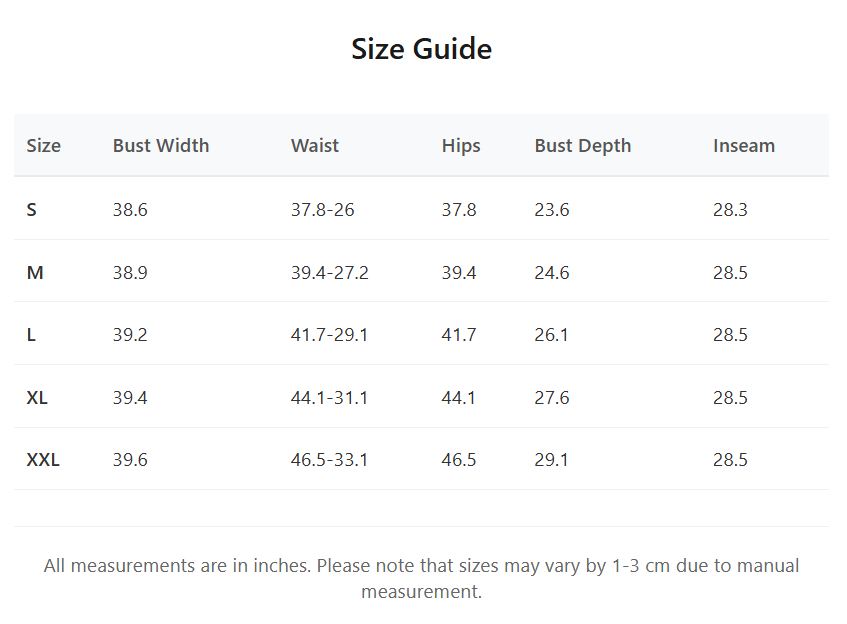Viewport: 847px width, 624px height.
Task: Select the 46.5 hips value
Action: click(459, 460)
